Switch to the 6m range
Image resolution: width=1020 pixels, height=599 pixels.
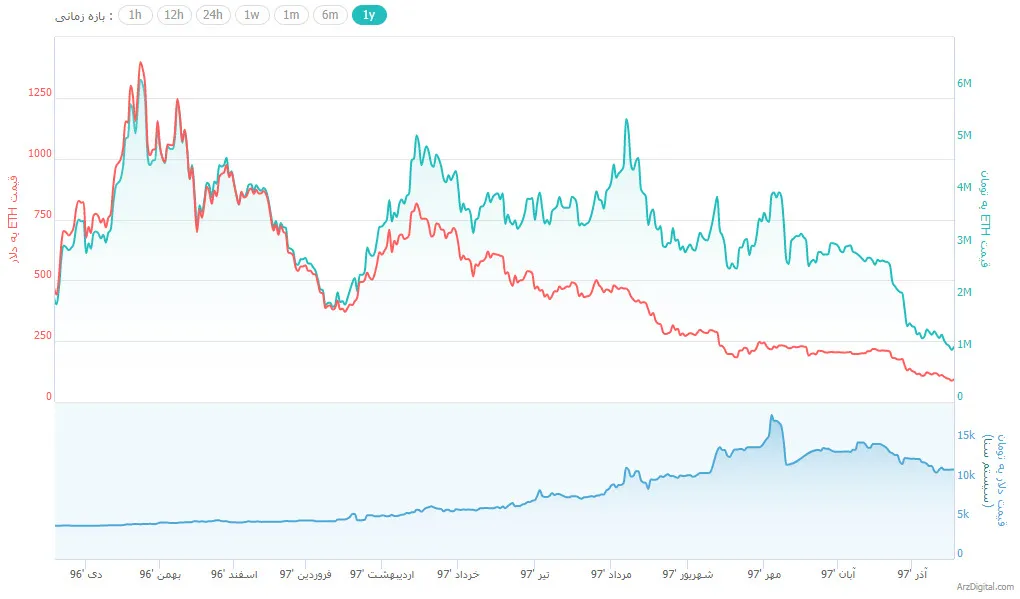coord(330,15)
